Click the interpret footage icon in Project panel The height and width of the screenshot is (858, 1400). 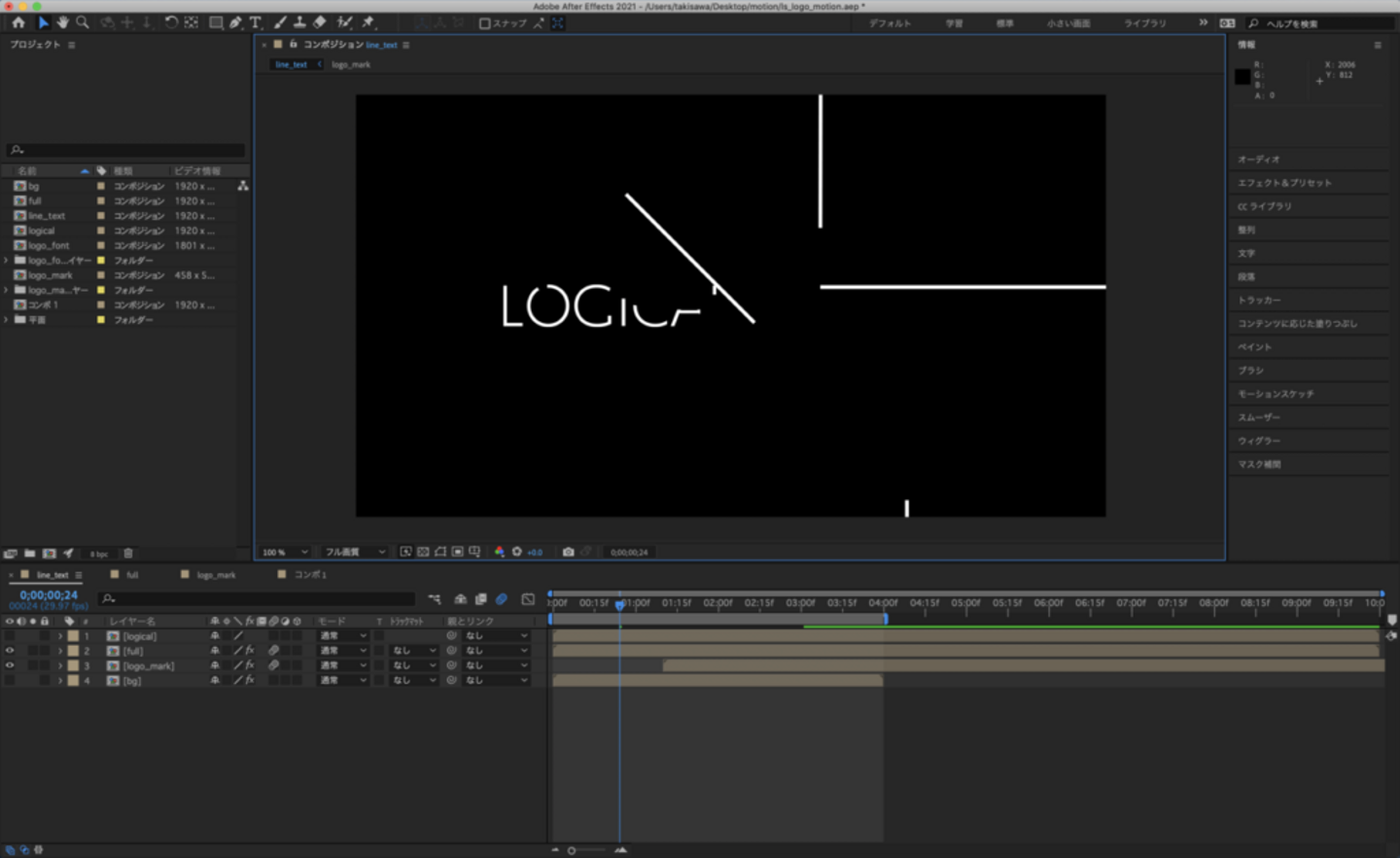(x=11, y=554)
